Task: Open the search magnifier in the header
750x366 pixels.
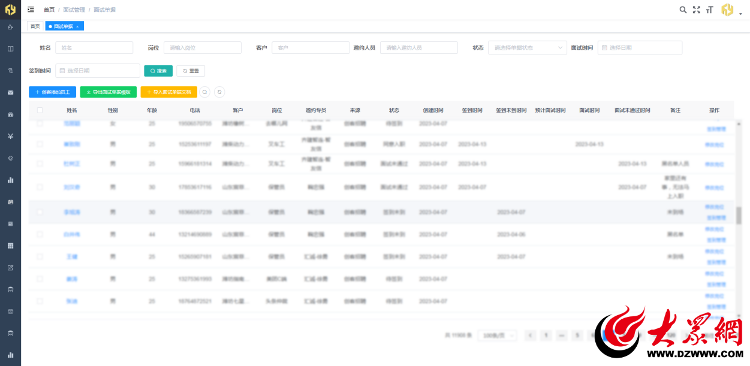Action: click(683, 10)
